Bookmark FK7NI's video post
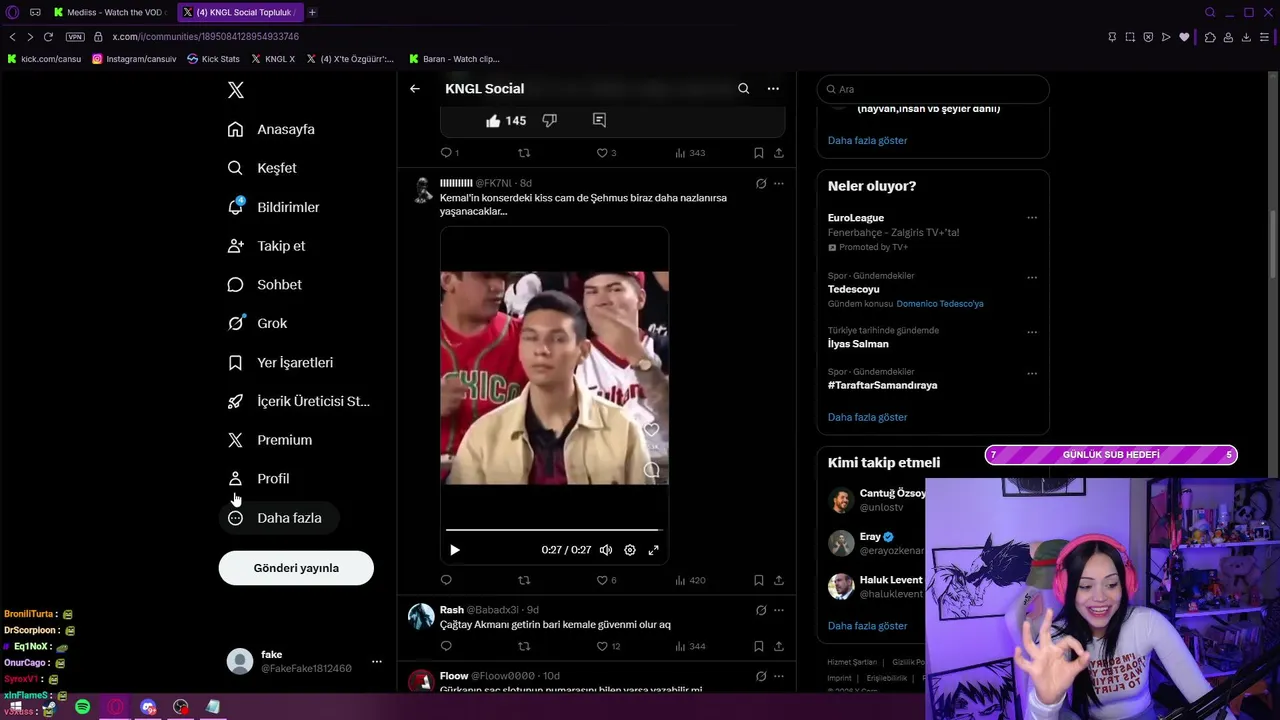Screen dimensions: 1280x720 coord(759,580)
